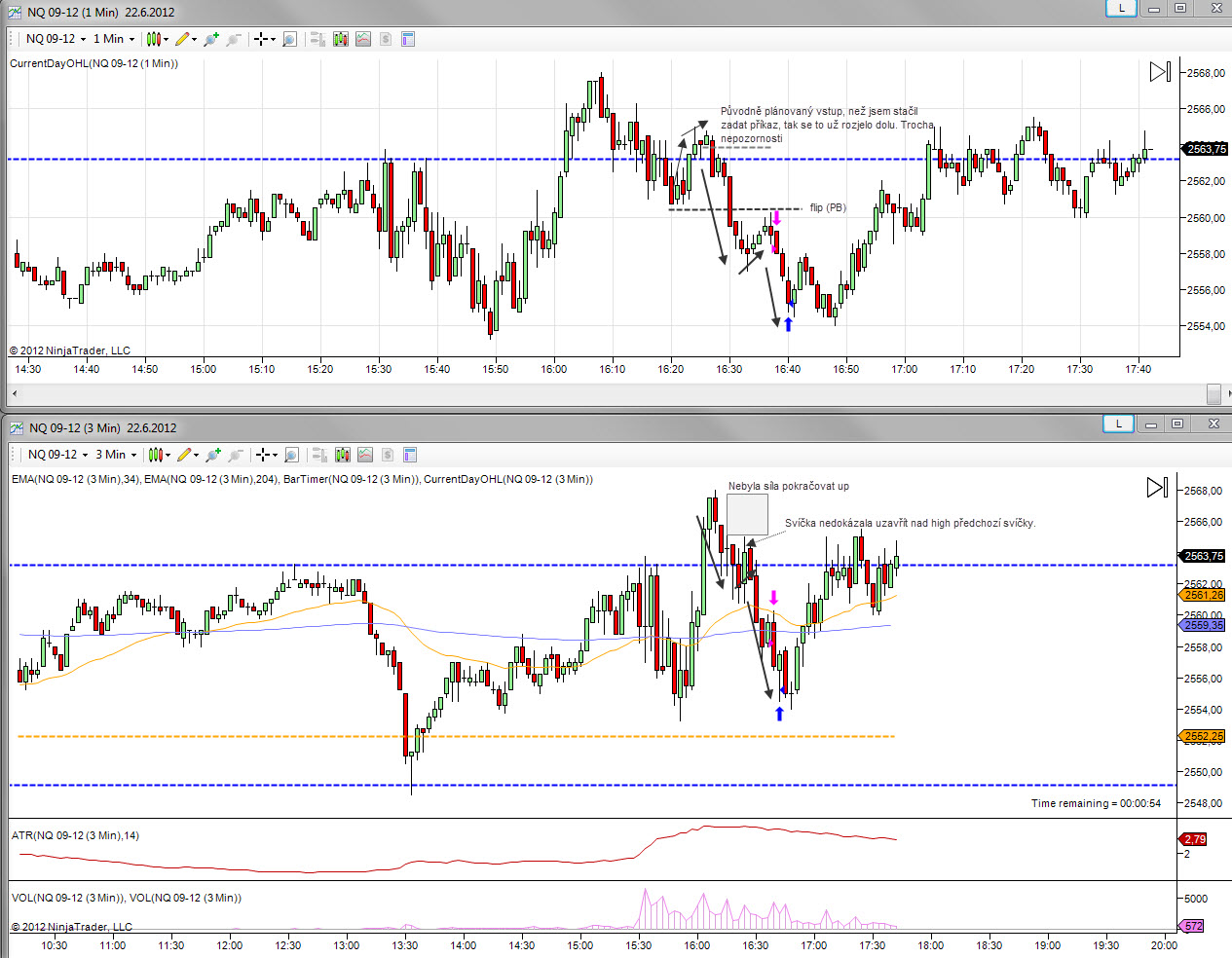Select the orange 2561,26 EMA price marker
This screenshot has width=1232, height=958.
[1203, 595]
